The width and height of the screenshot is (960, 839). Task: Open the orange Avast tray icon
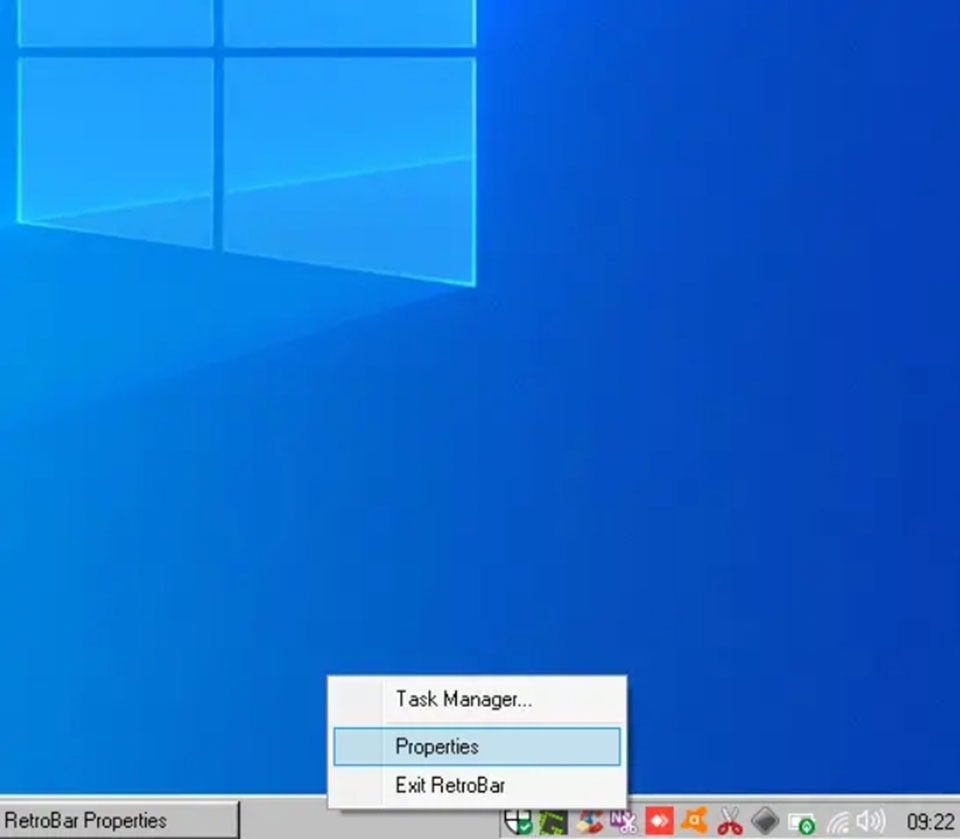(x=695, y=821)
